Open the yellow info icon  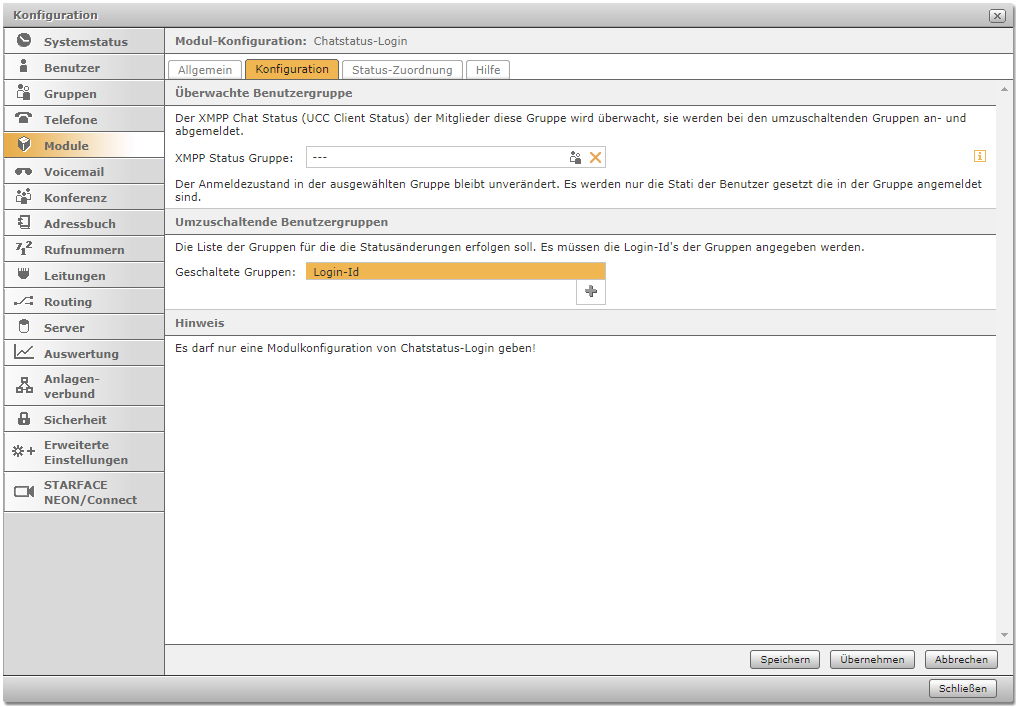point(980,156)
